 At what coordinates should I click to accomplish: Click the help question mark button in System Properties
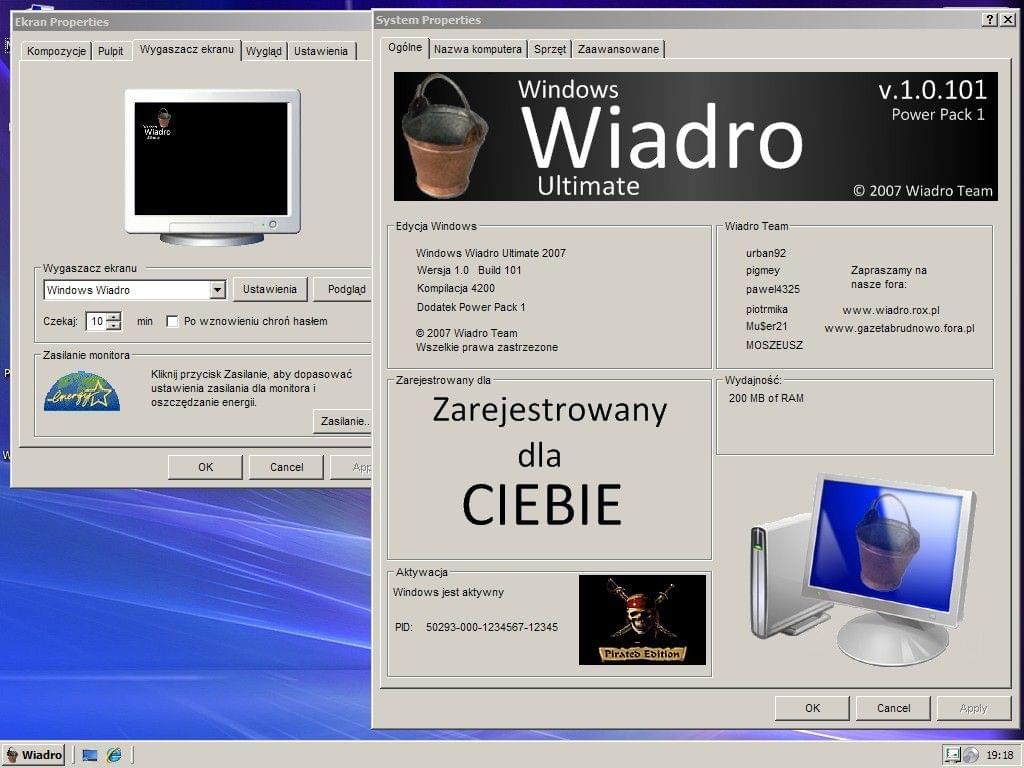(989, 20)
